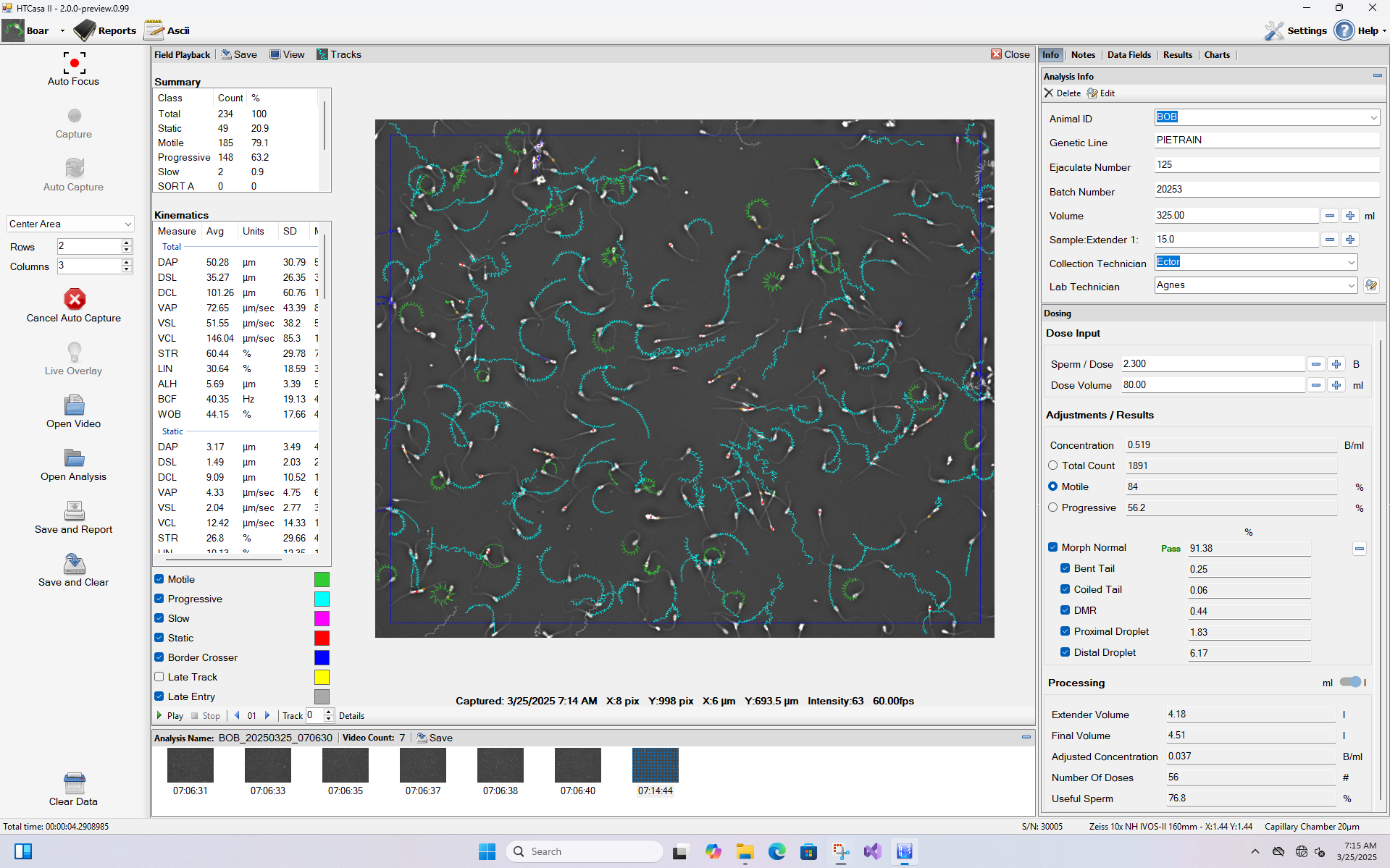Expand the Lab Technician dropdown
Image resolution: width=1390 pixels, height=868 pixels.
click(1350, 286)
